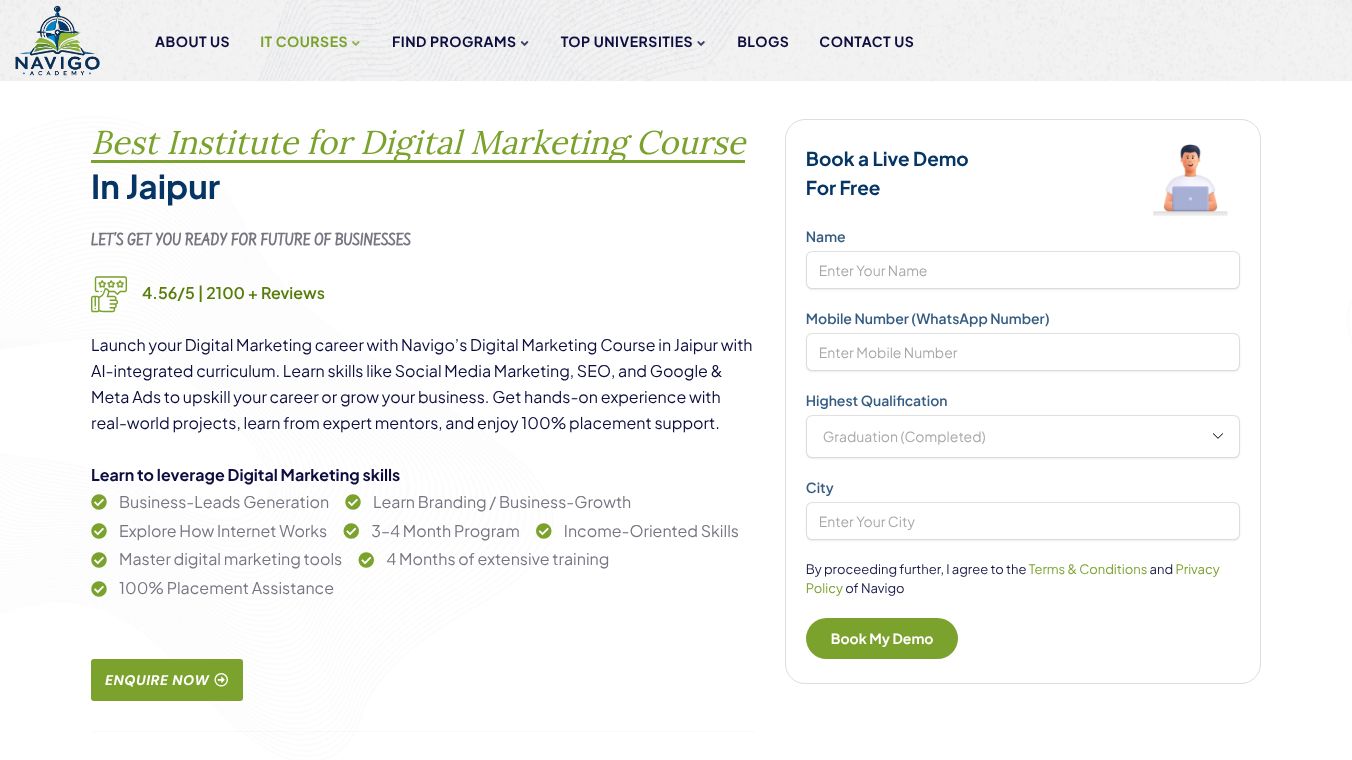Click checkmark beside 3-4 Month Program
The height and width of the screenshot is (760, 1352).
(x=351, y=531)
